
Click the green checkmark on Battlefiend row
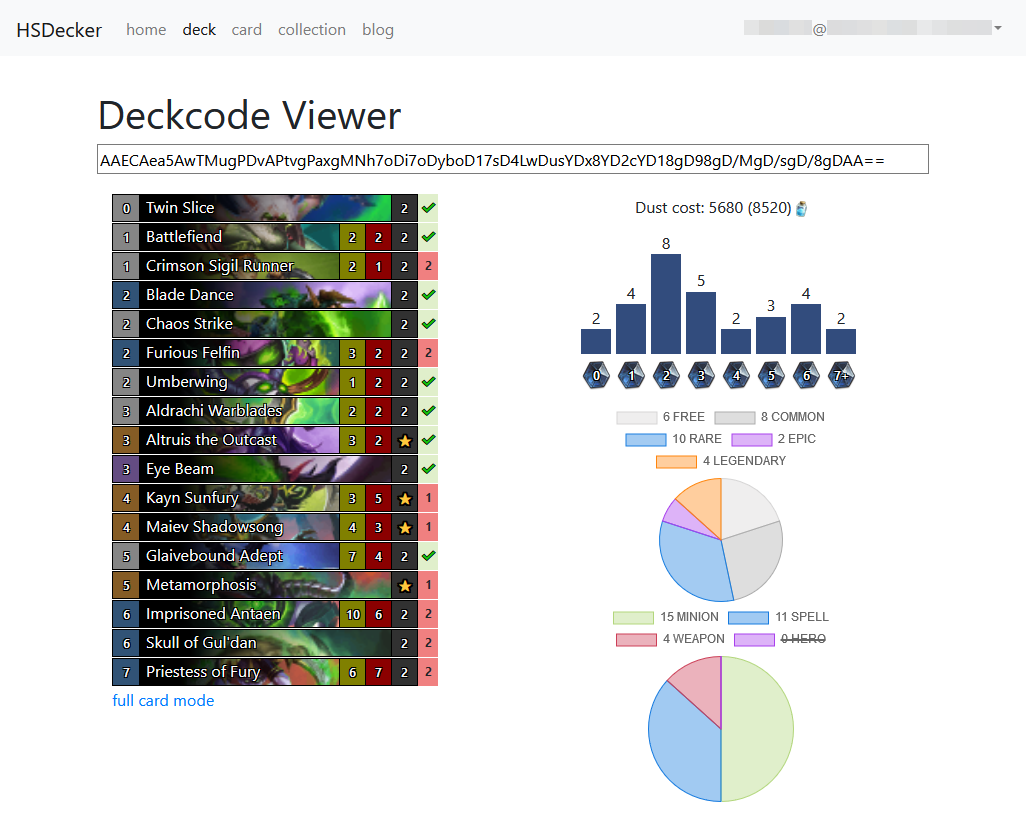coord(429,237)
